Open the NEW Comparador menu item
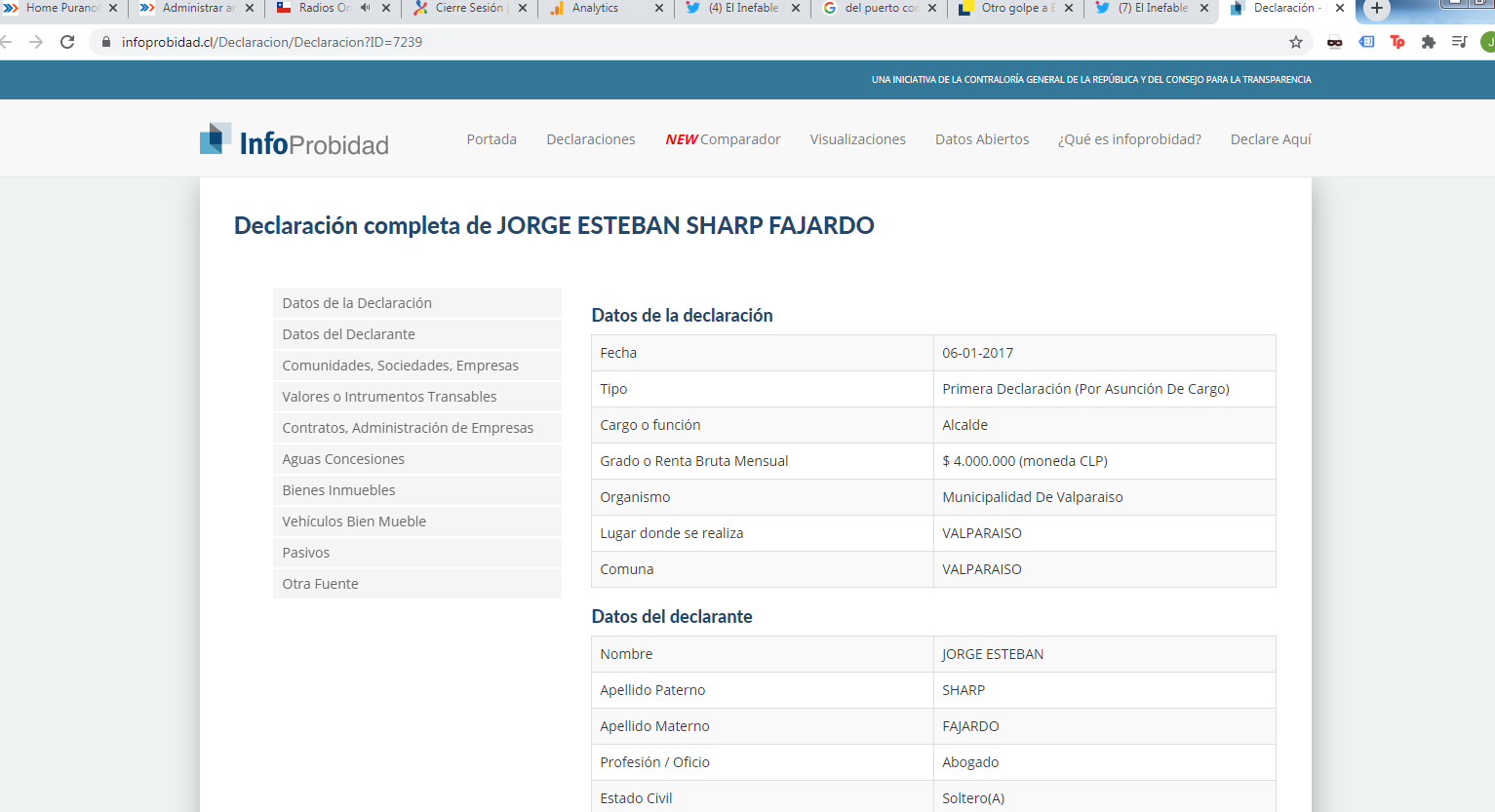The width and height of the screenshot is (1495, 812). coord(723,139)
